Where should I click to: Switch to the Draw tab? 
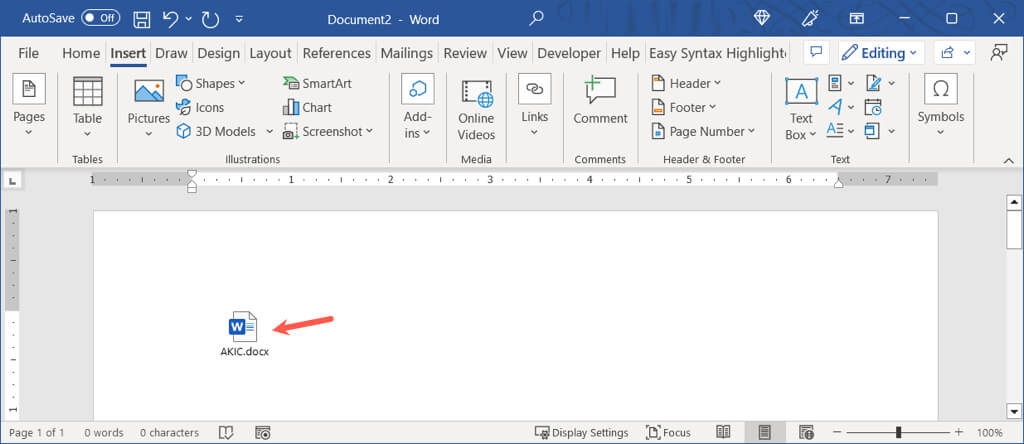coord(172,53)
